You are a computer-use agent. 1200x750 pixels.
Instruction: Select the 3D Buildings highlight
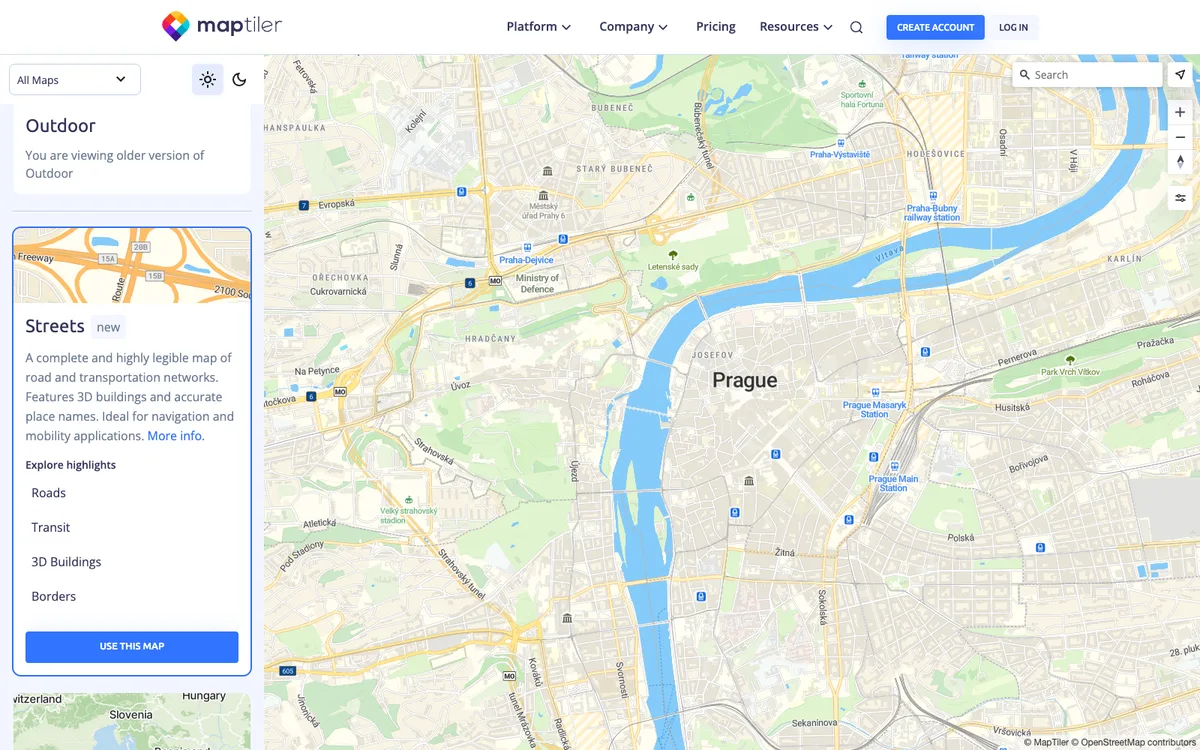pos(66,562)
